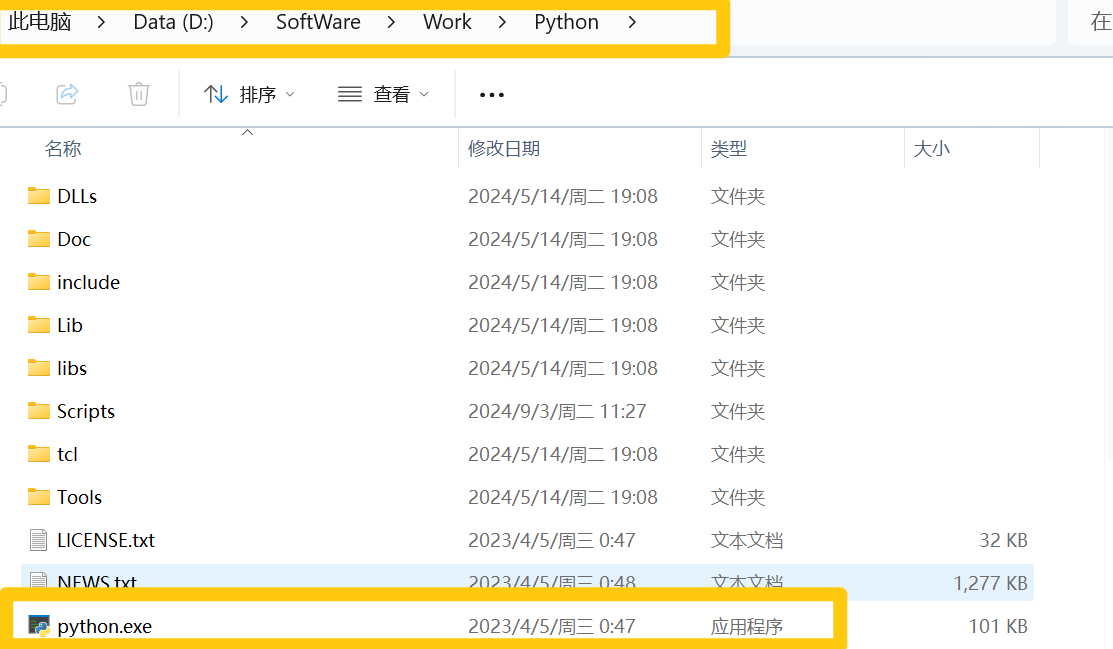This screenshot has width=1113, height=649.
Task: Navigate to Work in the address path
Action: (447, 22)
